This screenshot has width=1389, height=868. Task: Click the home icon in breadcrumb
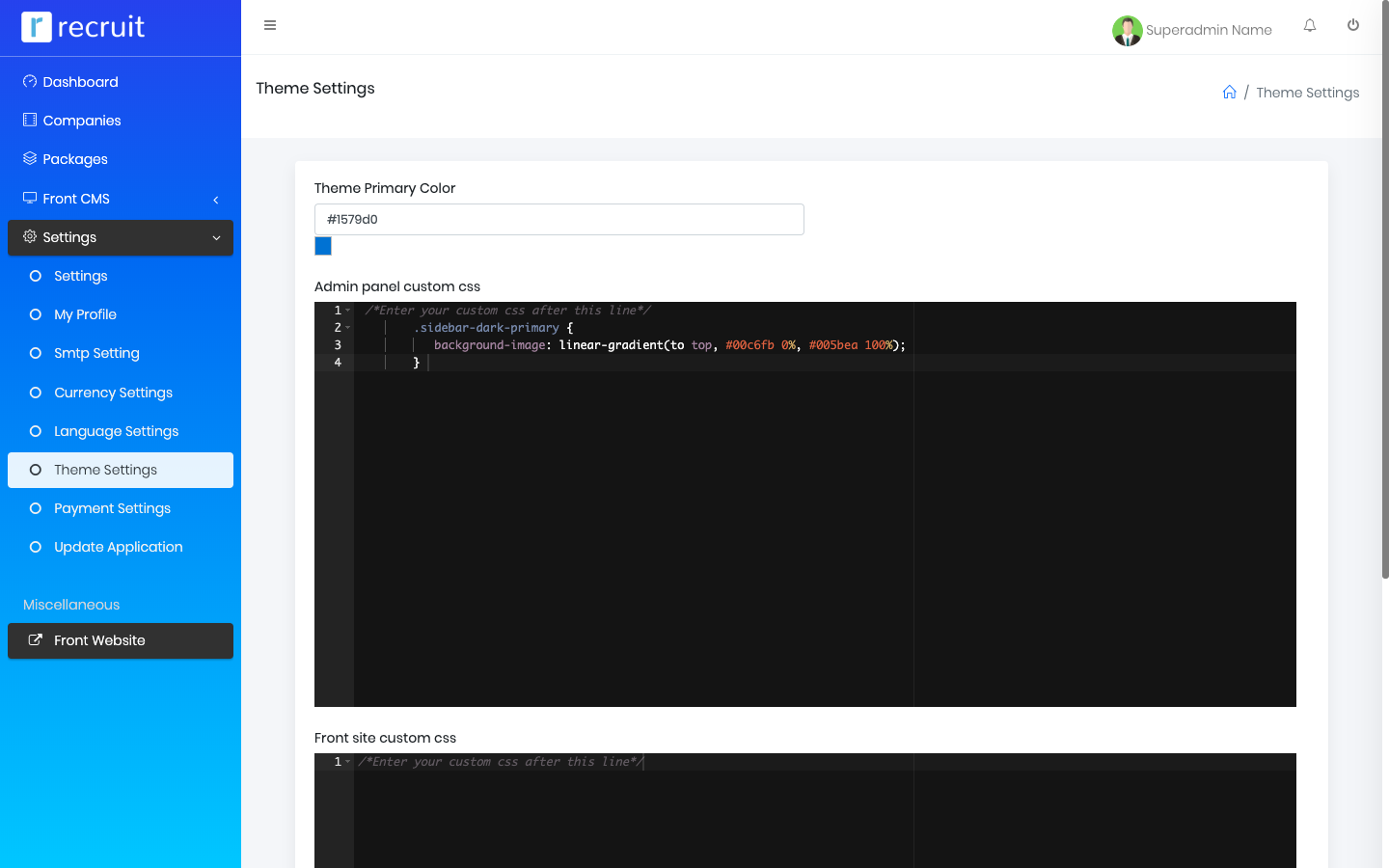pyautogui.click(x=1230, y=93)
